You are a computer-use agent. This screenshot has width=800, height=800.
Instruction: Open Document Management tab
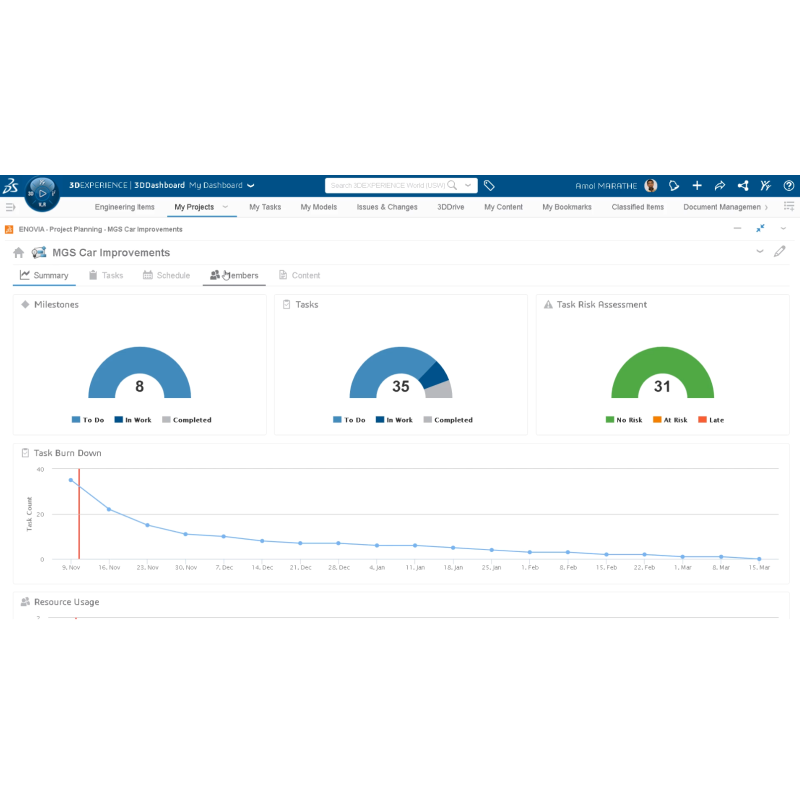click(722, 207)
